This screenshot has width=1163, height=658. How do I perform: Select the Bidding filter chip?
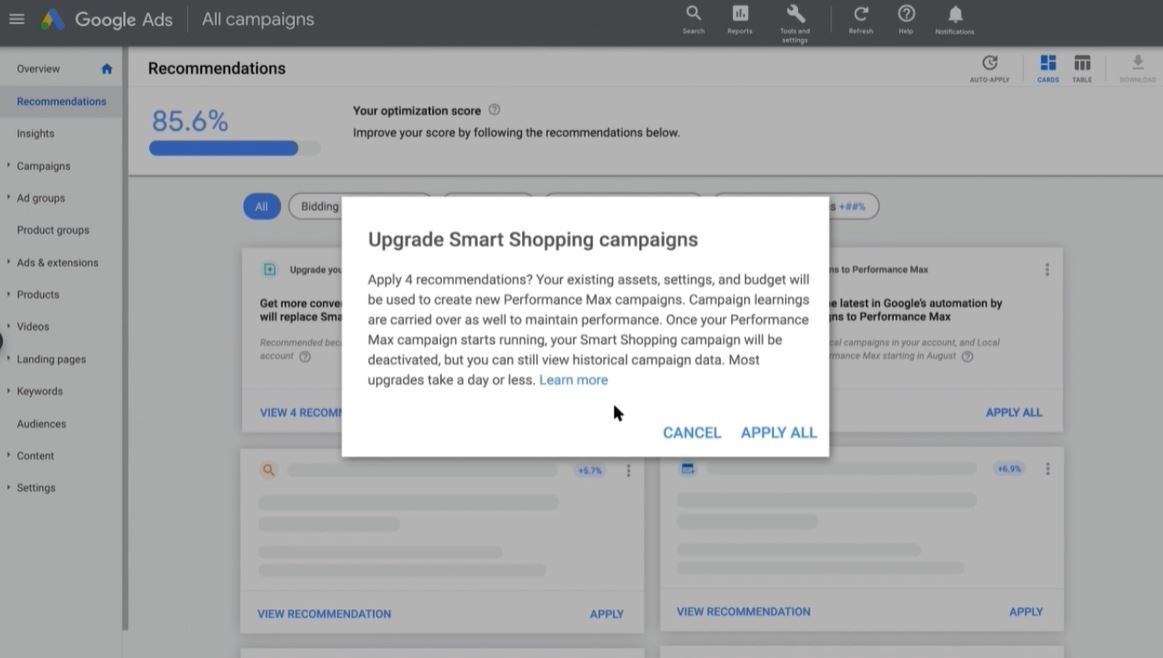pos(319,206)
